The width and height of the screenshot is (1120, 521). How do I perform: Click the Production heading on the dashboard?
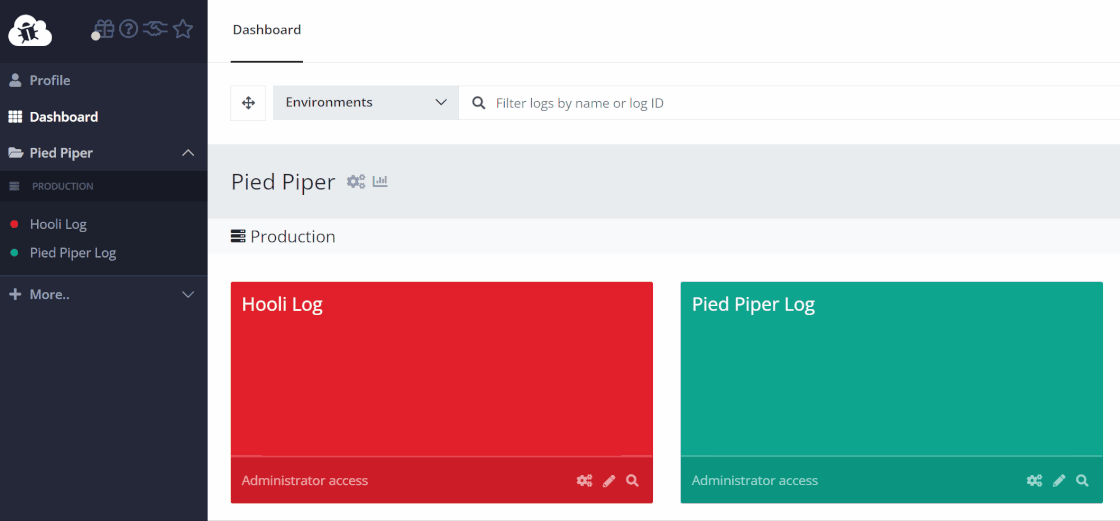293,237
